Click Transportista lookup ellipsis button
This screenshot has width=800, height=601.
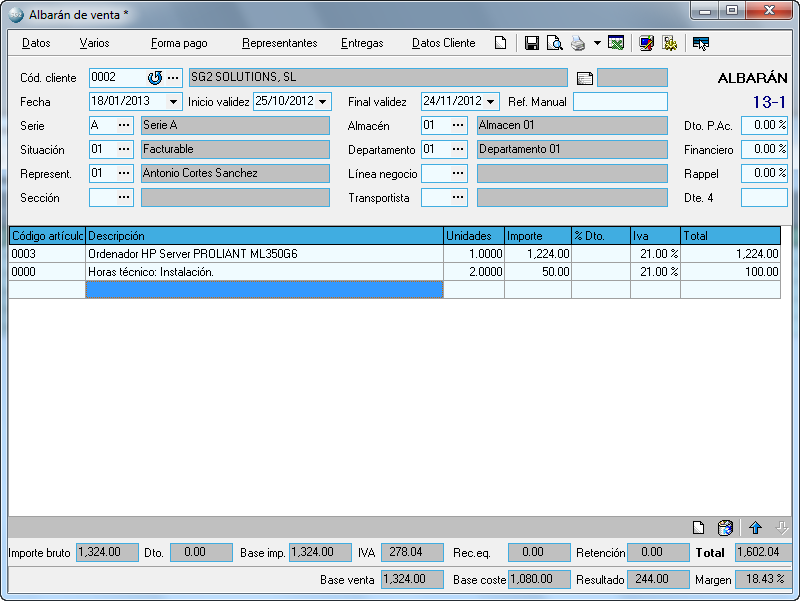[458, 198]
